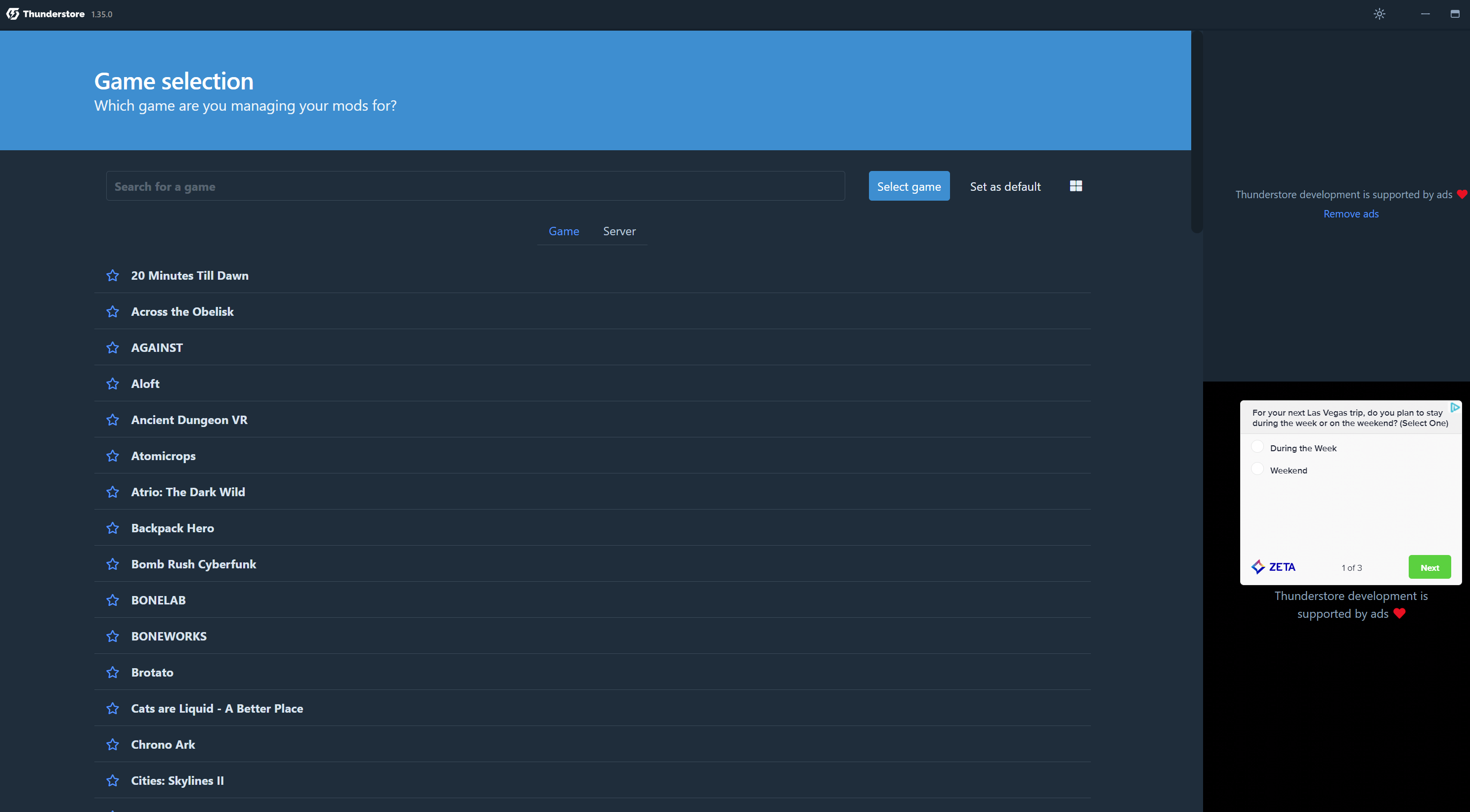1470x812 pixels.
Task: Favorite 20 Minutes Till Dawn with star
Action: tap(112, 276)
